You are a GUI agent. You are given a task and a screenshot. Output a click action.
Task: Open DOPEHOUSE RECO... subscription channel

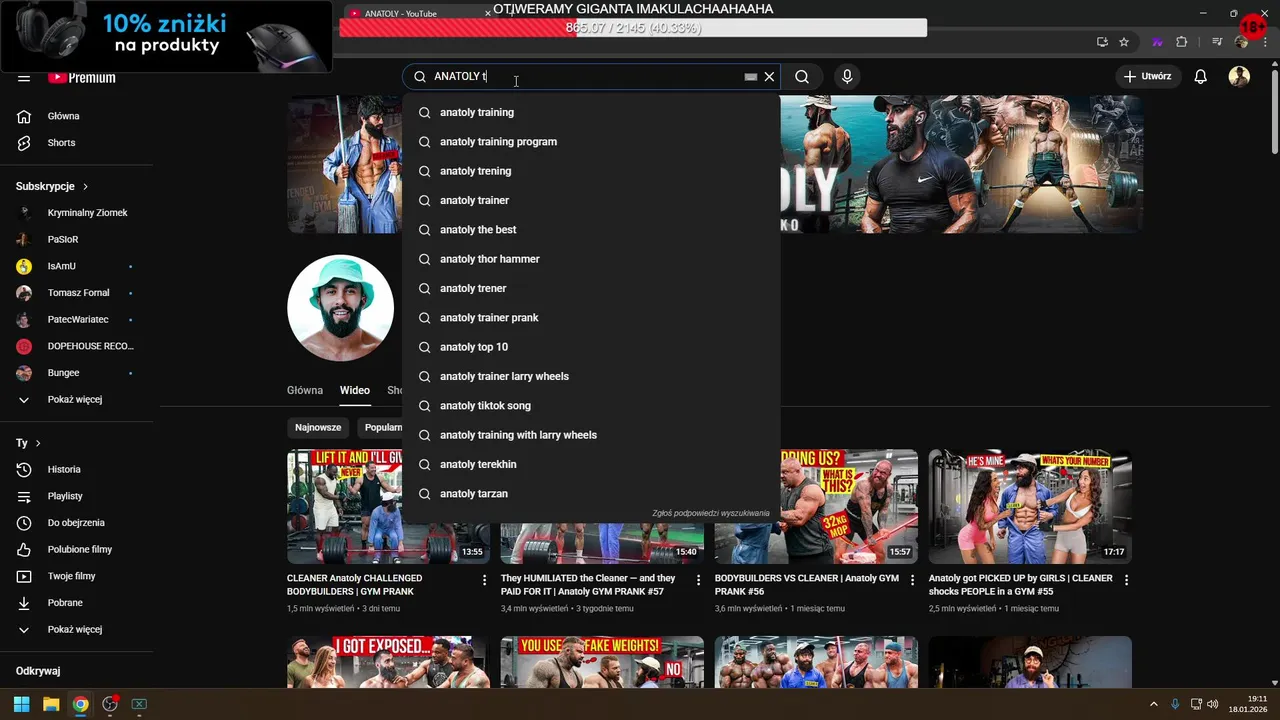(x=78, y=346)
